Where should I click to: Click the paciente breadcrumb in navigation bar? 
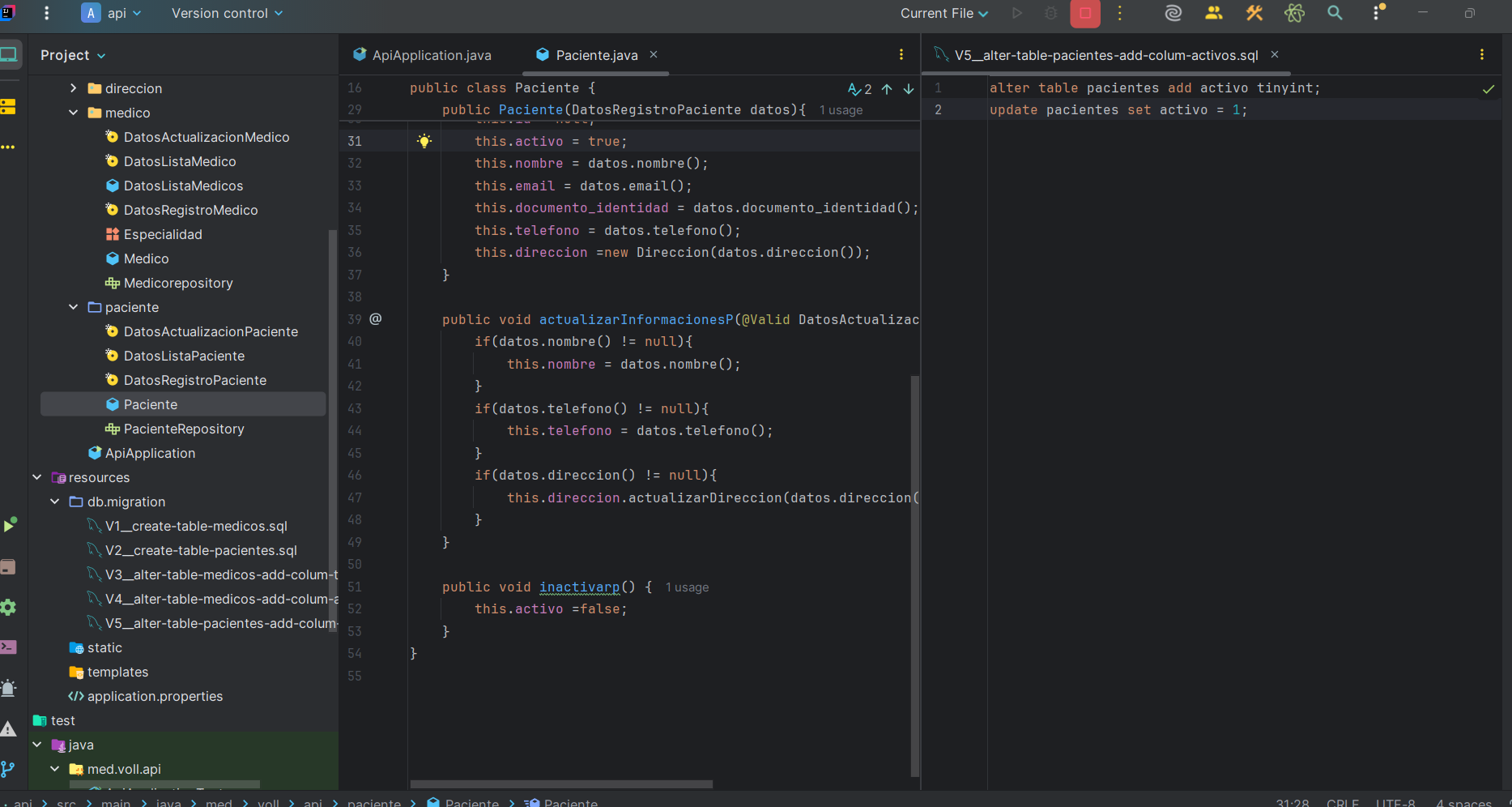pyautogui.click(x=373, y=802)
